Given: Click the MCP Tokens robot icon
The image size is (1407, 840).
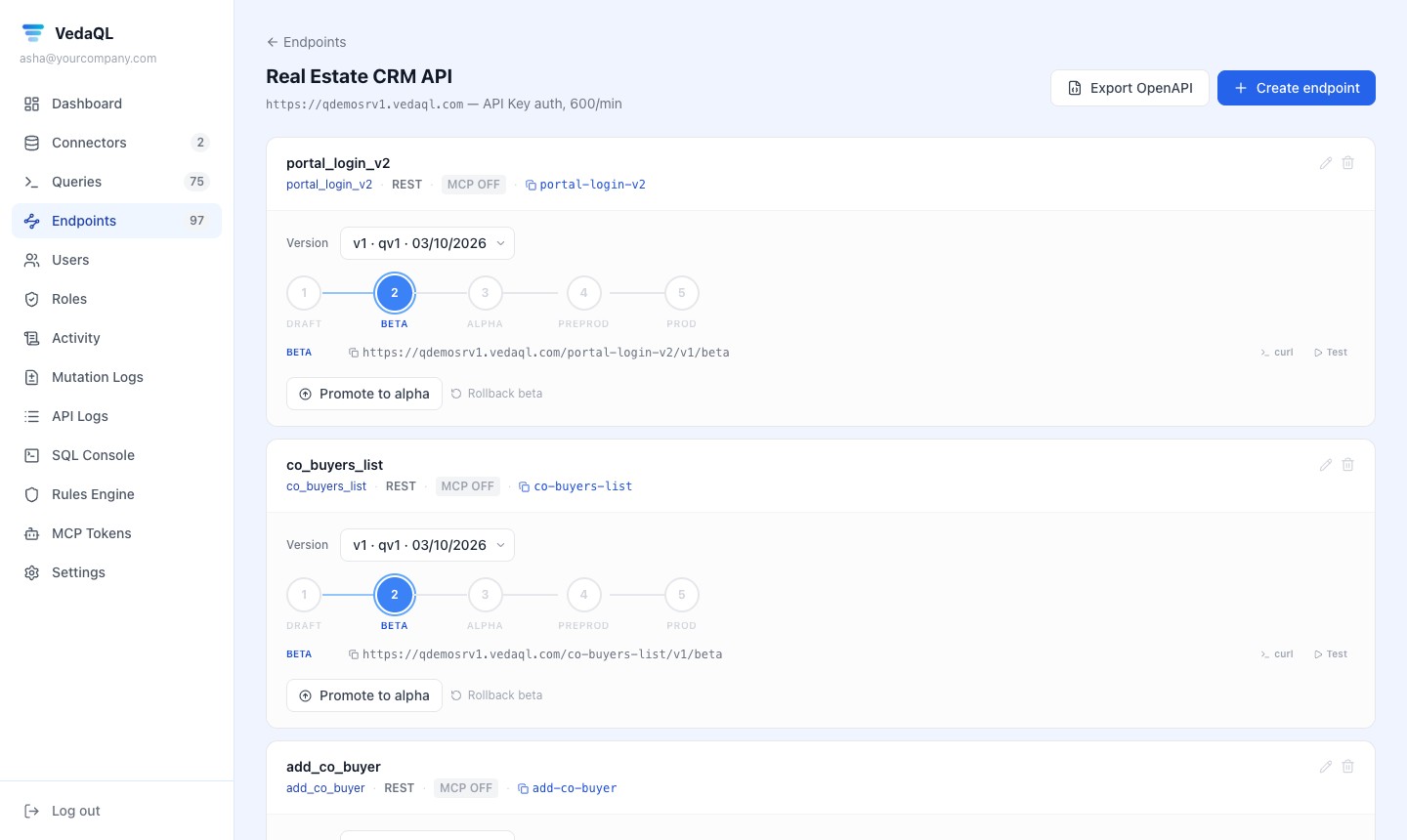Looking at the screenshot, I should point(31,533).
